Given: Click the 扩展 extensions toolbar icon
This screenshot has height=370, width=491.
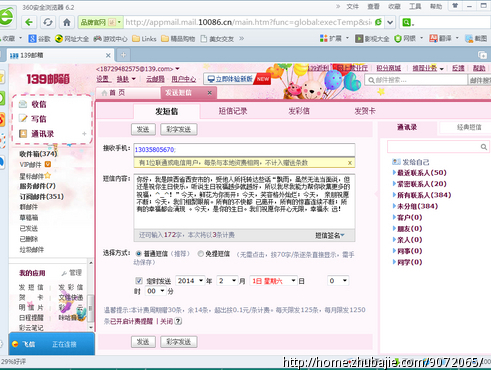Looking at the screenshot, I should tap(323, 39).
